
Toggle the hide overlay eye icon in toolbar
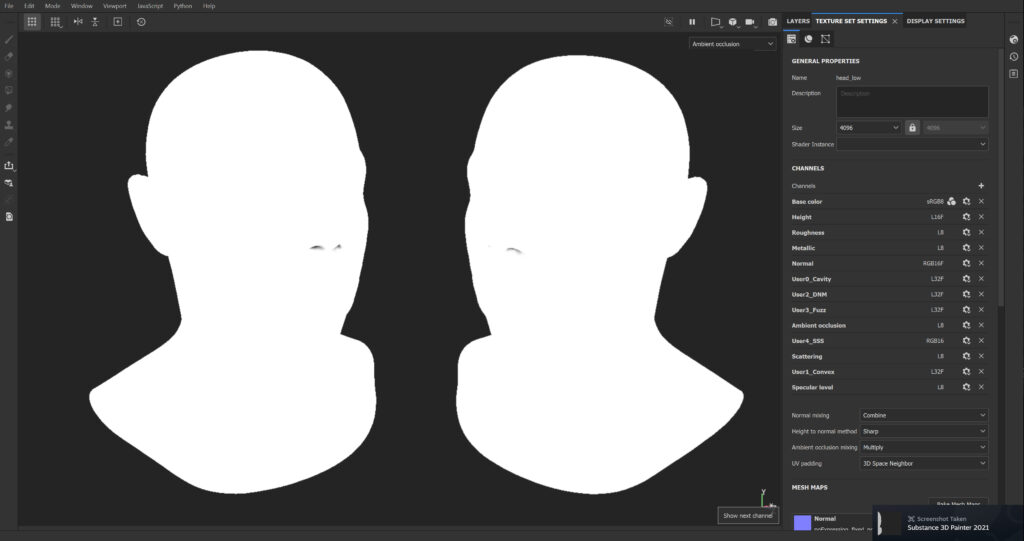pyautogui.click(x=668, y=22)
